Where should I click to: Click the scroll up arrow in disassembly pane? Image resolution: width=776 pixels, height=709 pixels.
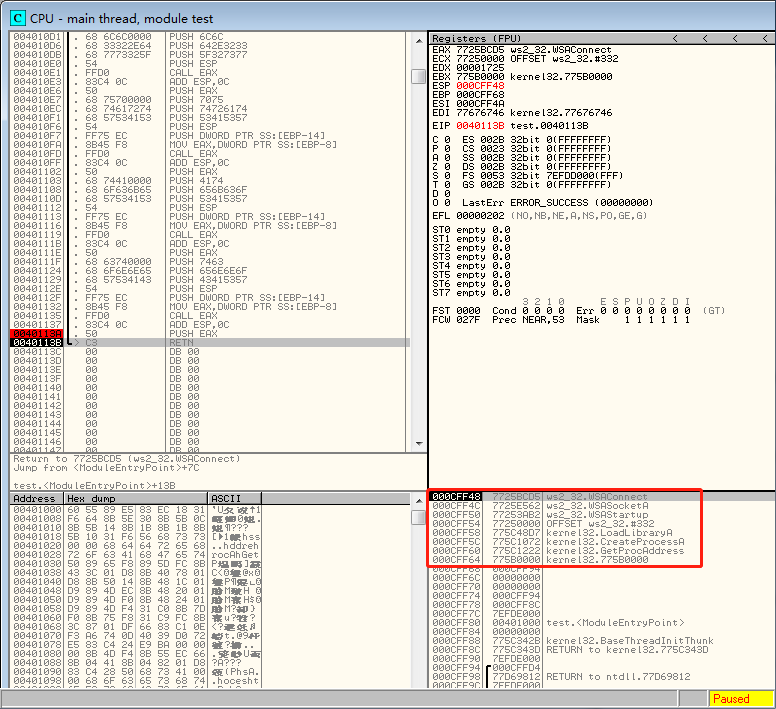coord(418,38)
